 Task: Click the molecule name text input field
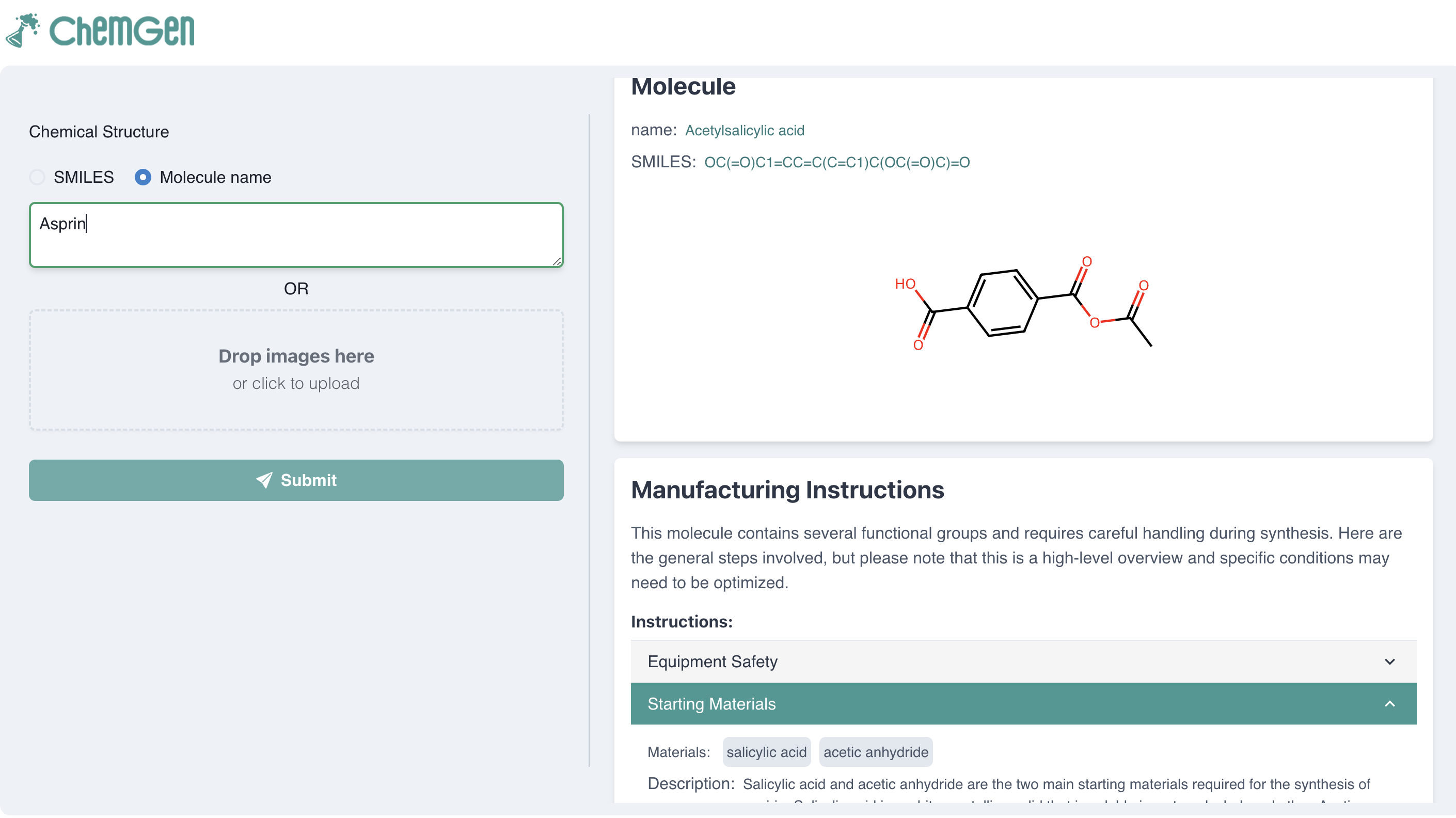[x=296, y=234]
